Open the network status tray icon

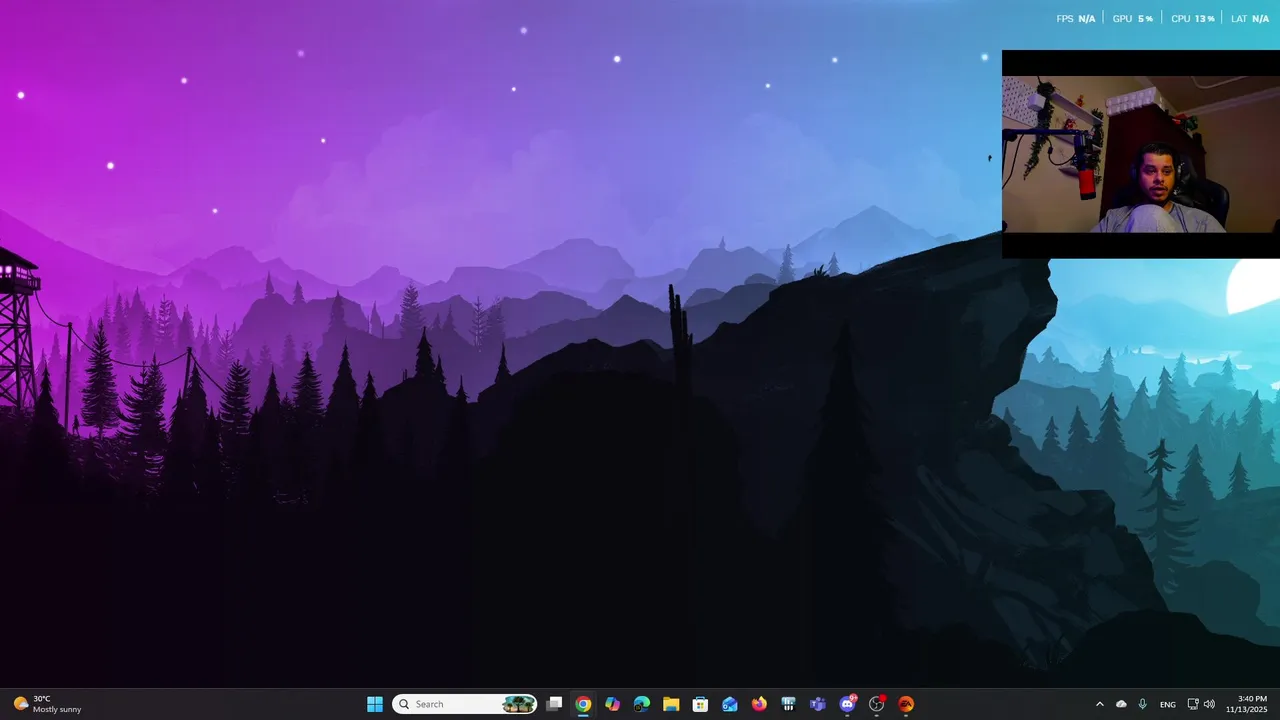click(x=1193, y=704)
